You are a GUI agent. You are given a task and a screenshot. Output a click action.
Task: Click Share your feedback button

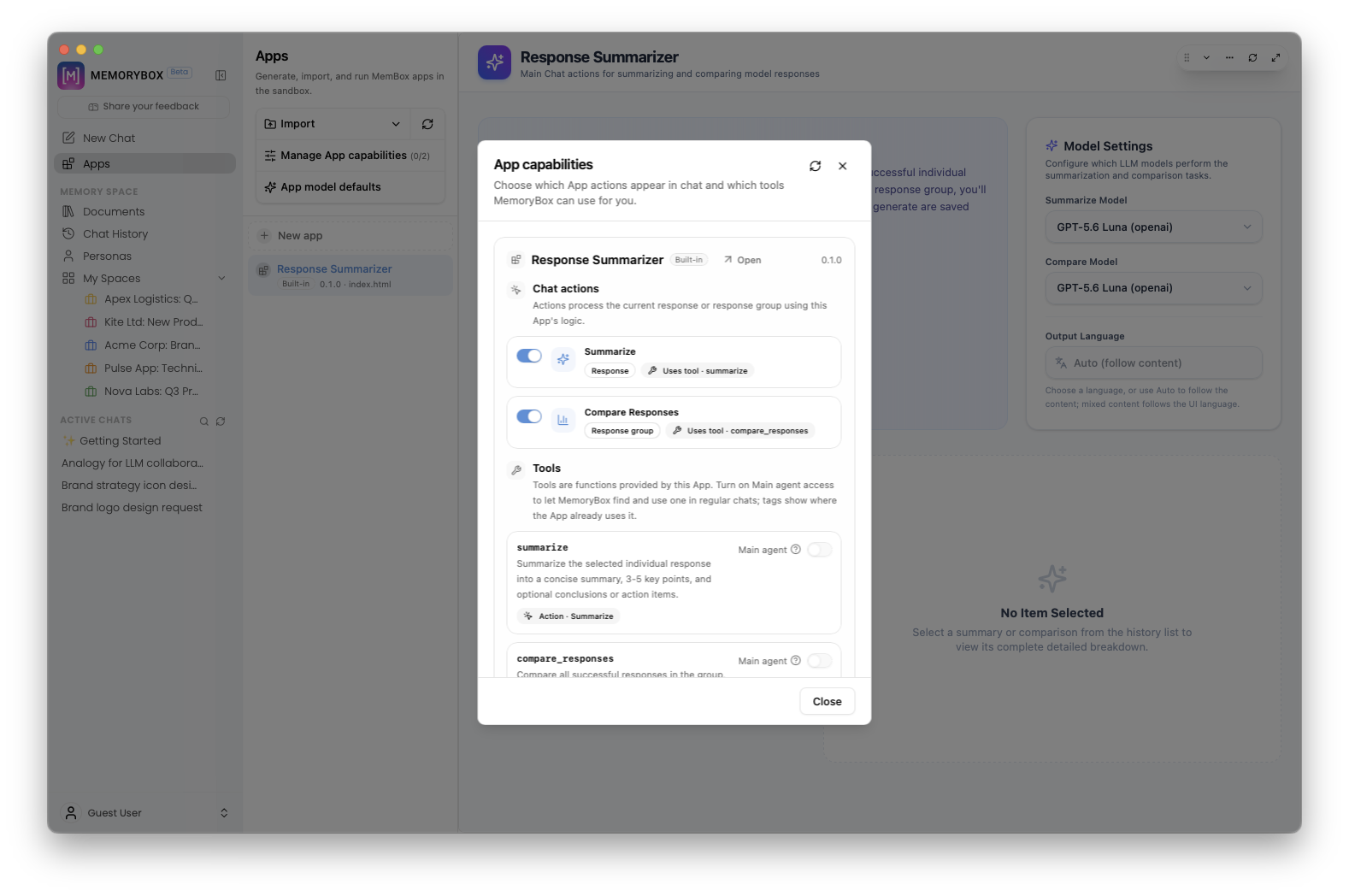(x=144, y=107)
